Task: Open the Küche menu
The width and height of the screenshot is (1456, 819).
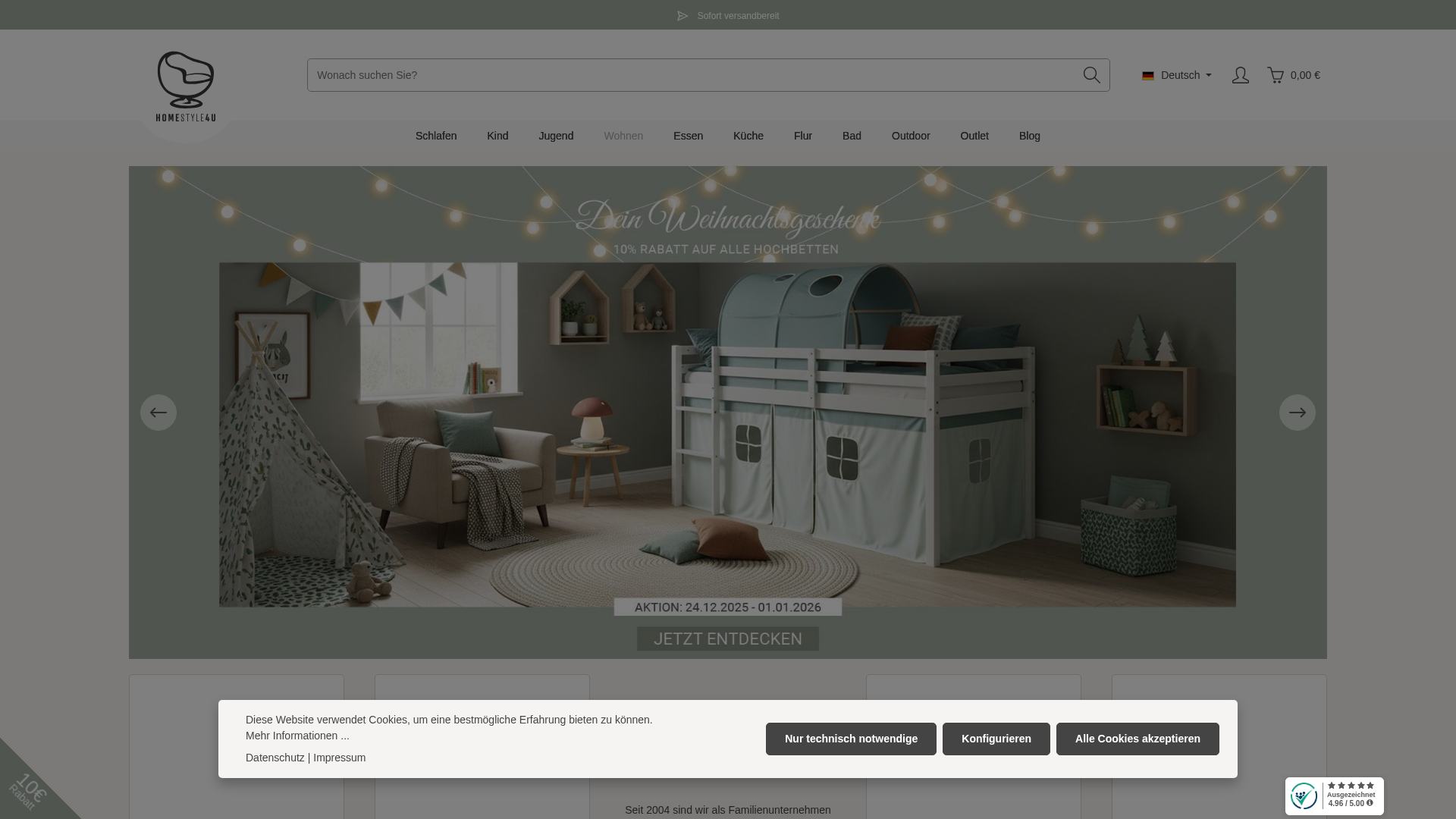Action: point(748,136)
